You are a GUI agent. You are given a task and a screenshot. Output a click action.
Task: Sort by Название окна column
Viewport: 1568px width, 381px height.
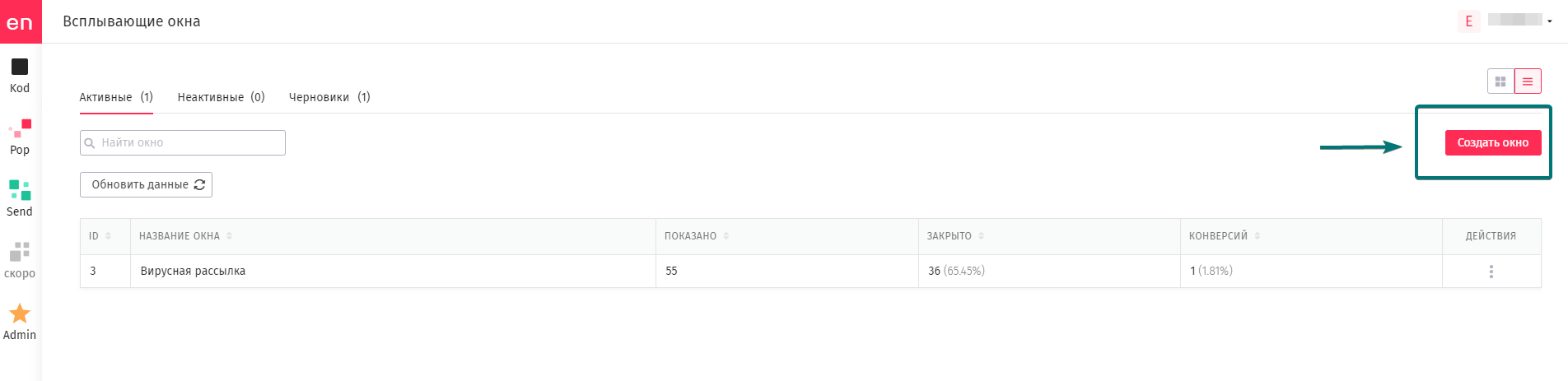[229, 236]
